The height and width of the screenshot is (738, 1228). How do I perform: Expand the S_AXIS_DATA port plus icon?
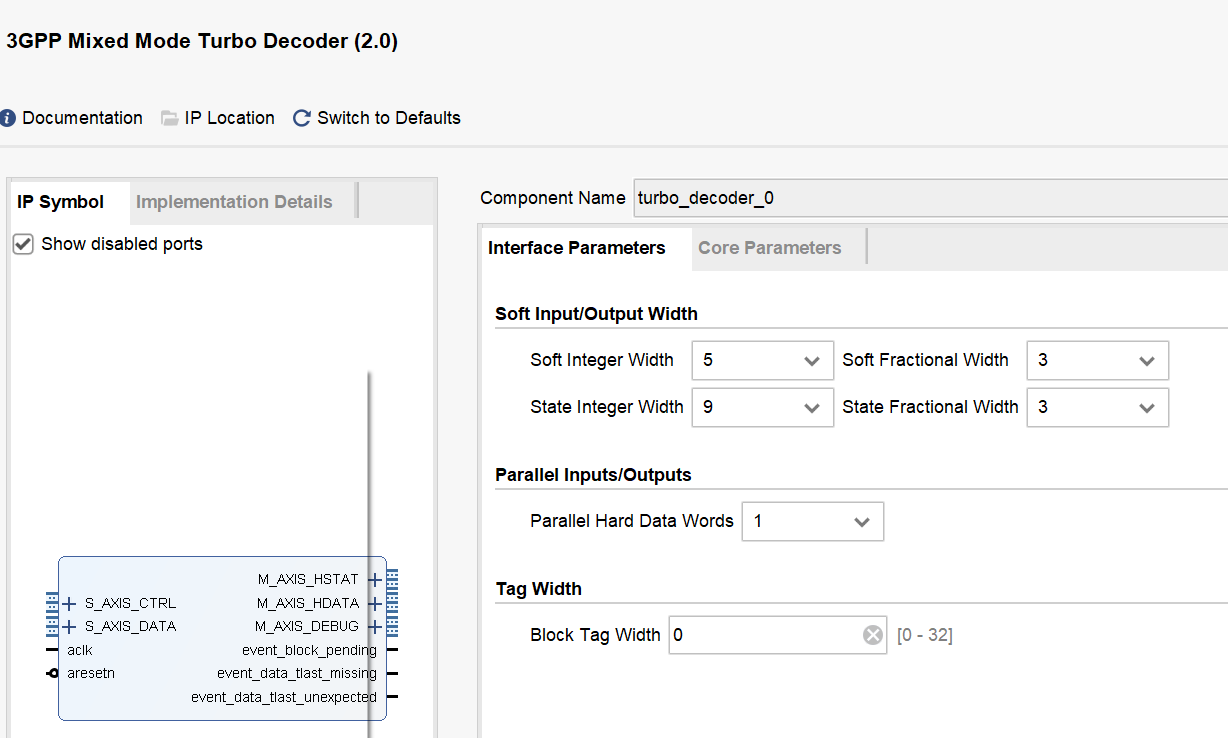pos(69,627)
